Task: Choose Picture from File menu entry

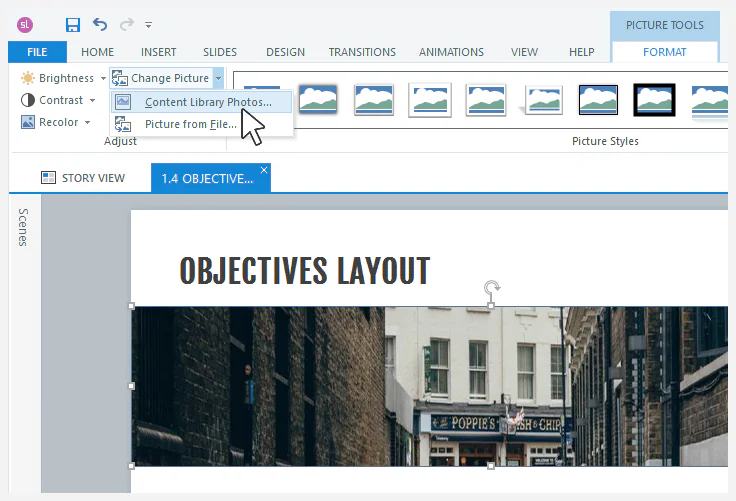Action: click(201, 124)
